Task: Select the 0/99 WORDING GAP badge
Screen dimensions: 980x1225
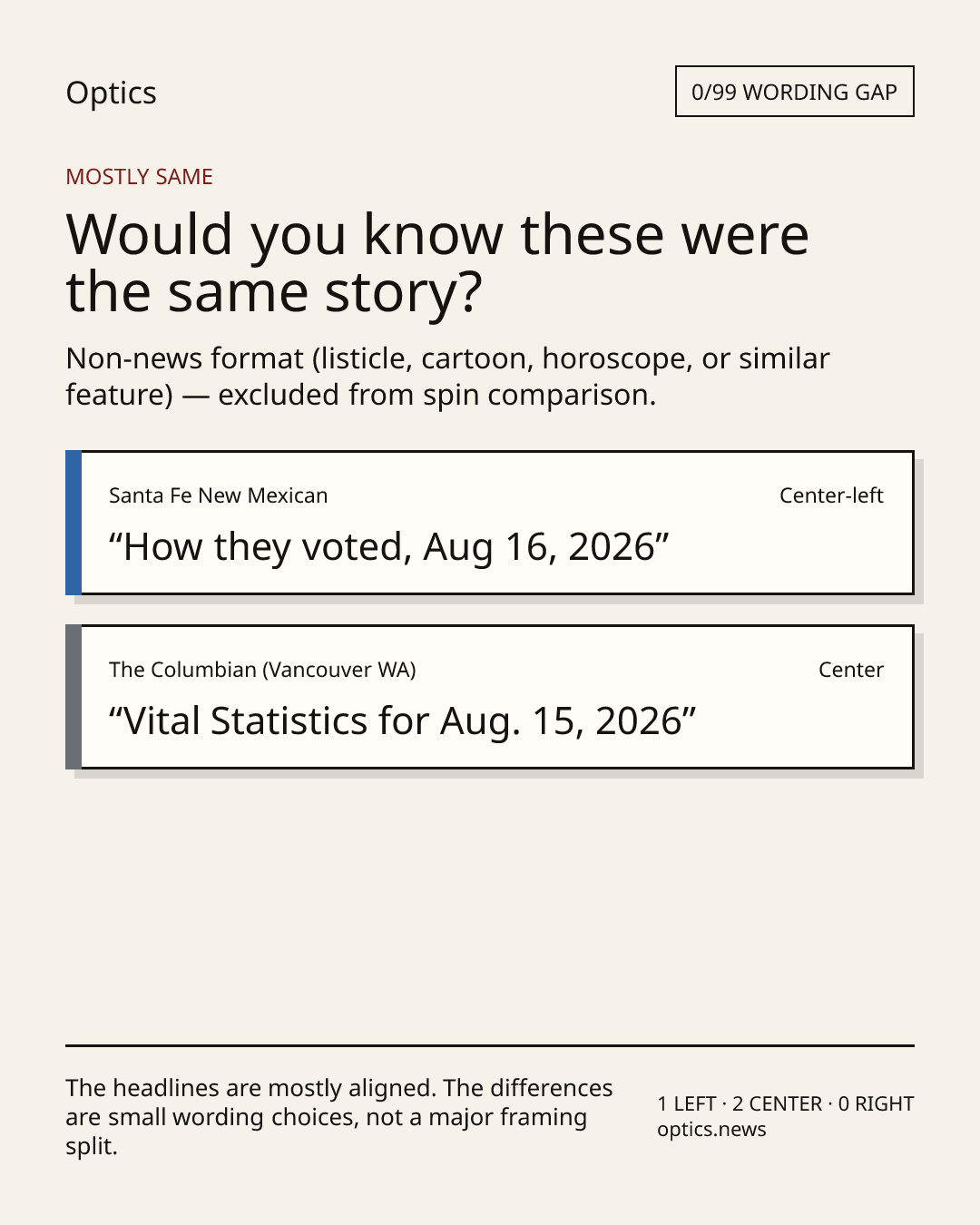Action: (x=794, y=92)
